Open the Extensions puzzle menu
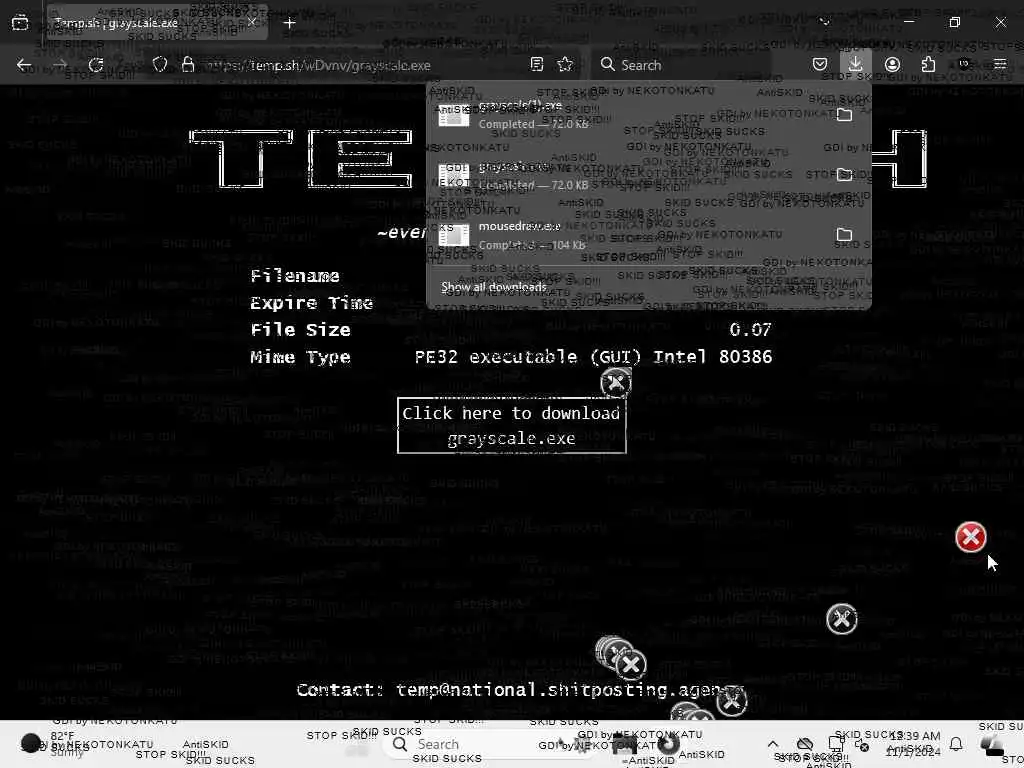Image resolution: width=1024 pixels, height=768 pixels. [928, 64]
